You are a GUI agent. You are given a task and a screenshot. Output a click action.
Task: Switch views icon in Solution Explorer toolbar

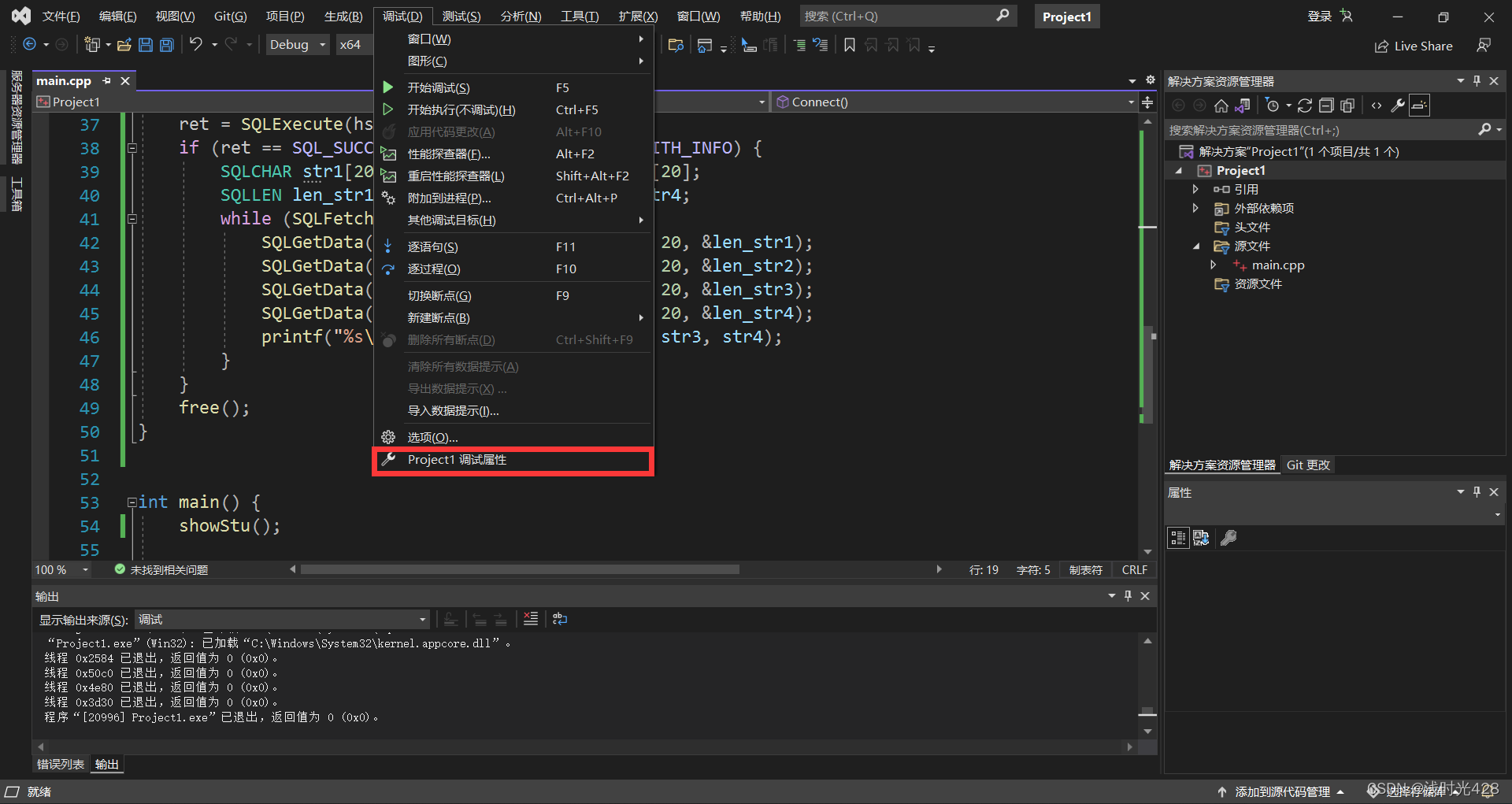click(1243, 106)
